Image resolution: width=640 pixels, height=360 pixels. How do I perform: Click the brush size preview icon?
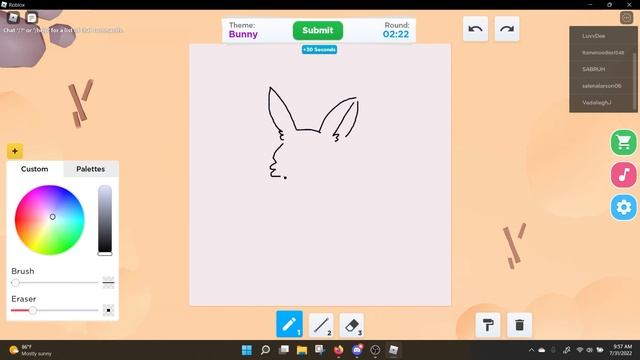click(108, 282)
